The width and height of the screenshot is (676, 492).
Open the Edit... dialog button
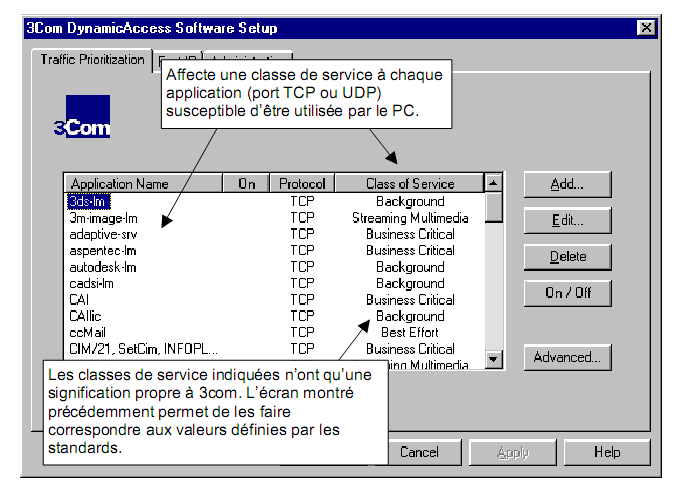point(567,220)
